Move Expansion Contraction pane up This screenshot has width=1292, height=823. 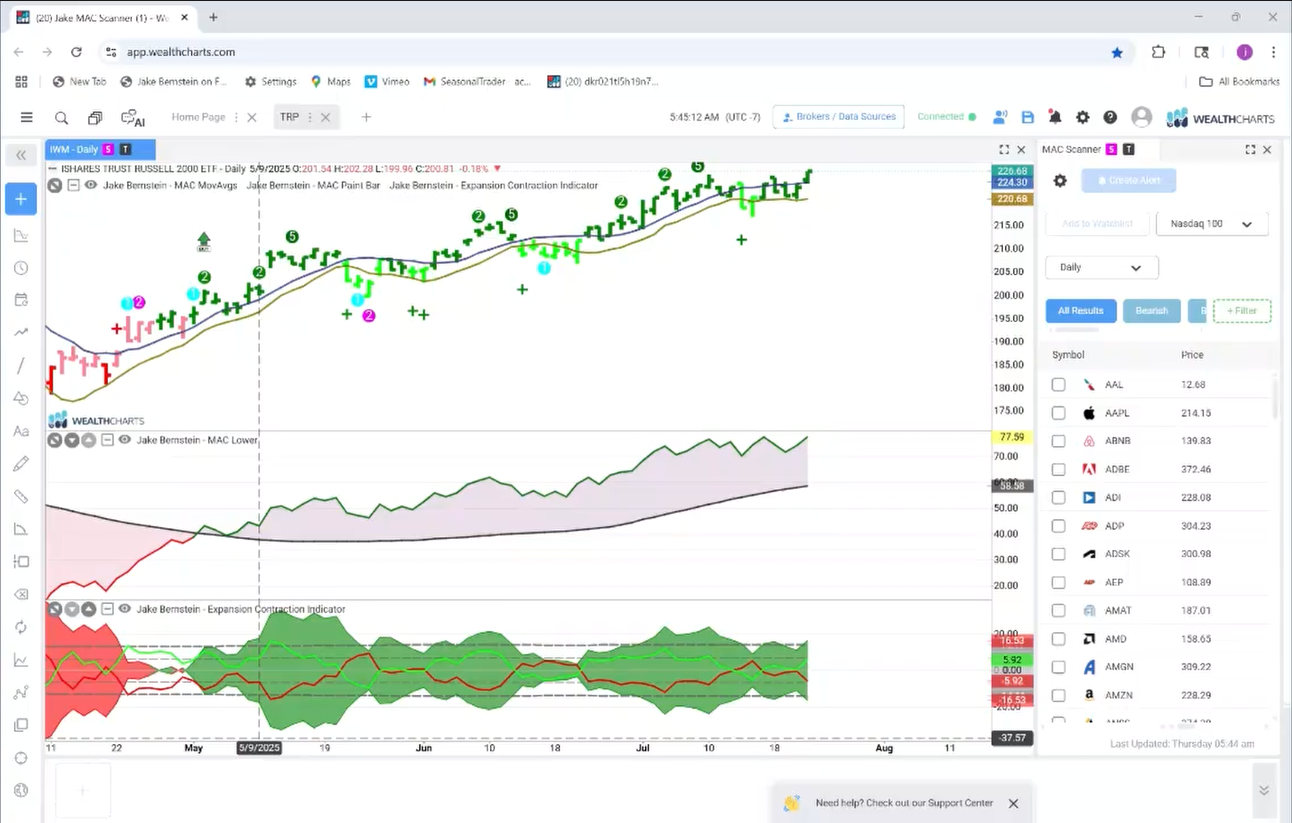point(89,608)
